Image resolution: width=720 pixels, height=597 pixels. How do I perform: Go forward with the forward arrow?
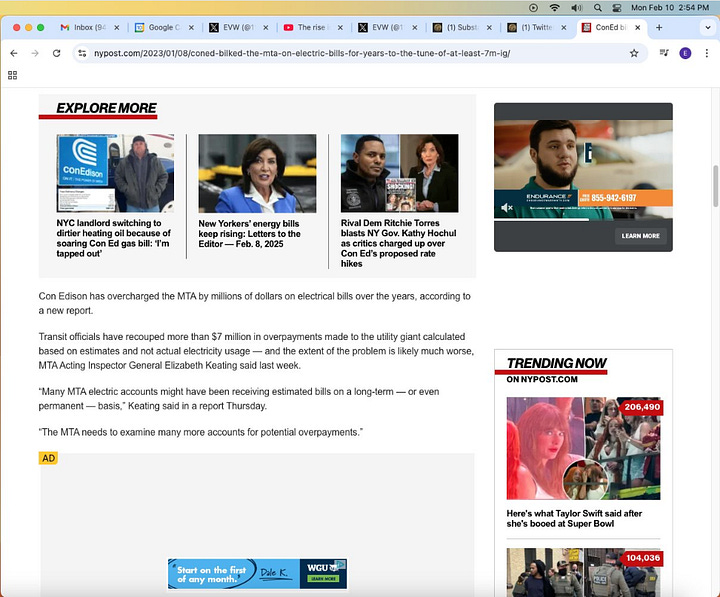coord(35,53)
